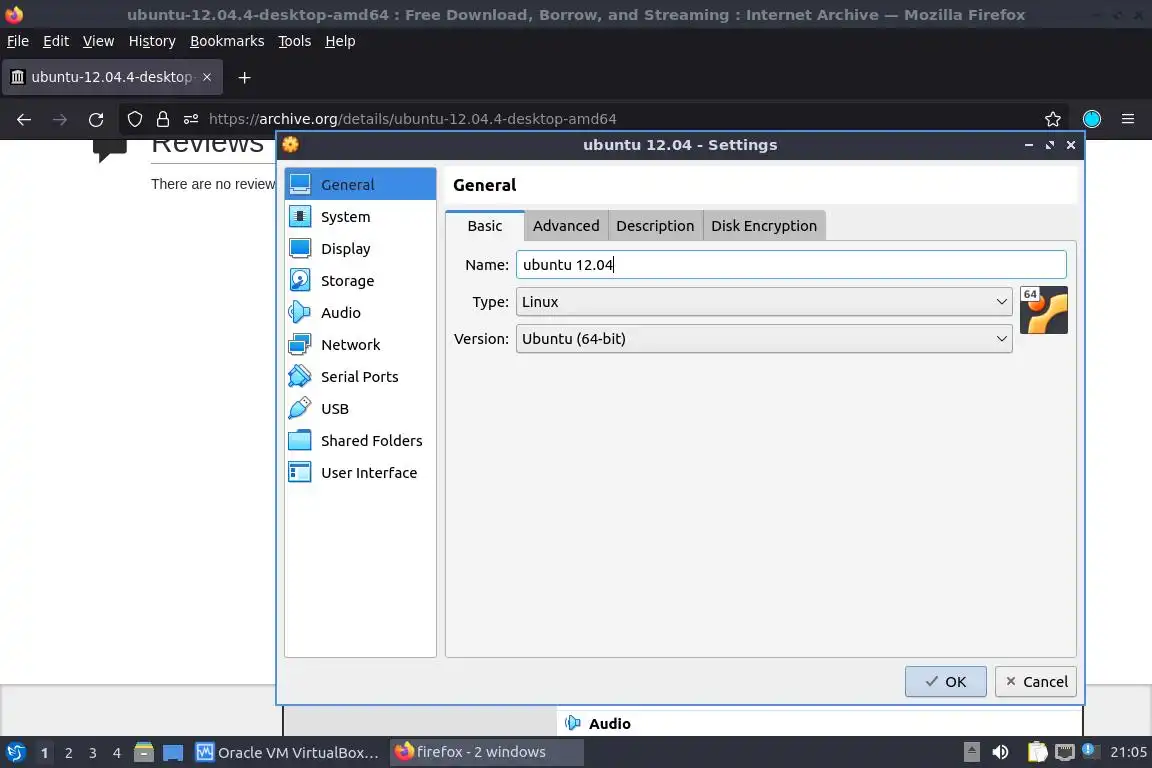Switch to workspace 2 in taskbar
The width and height of the screenshot is (1152, 768).
click(x=68, y=753)
